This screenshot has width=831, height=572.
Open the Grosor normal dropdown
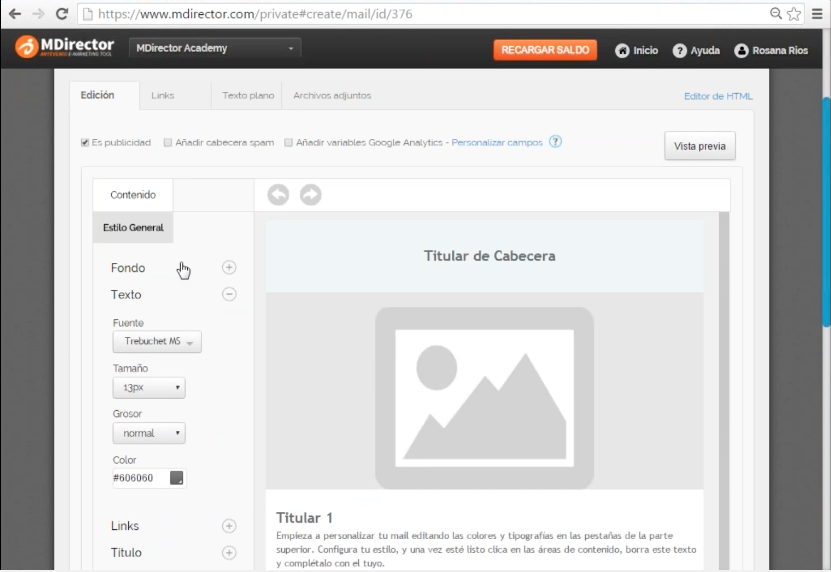(x=149, y=433)
